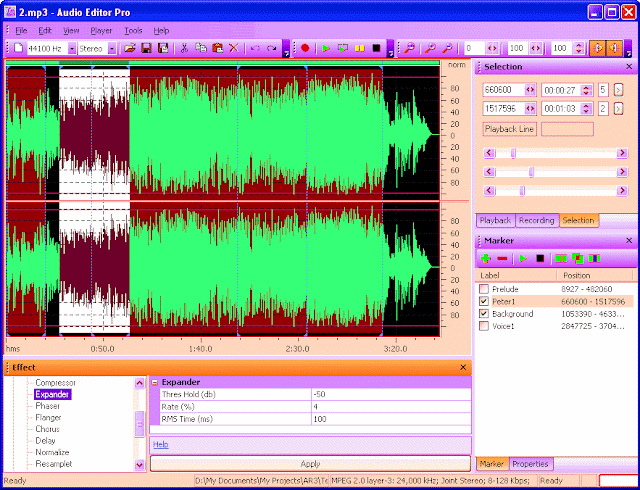
Task: Open the Stereo channel dropdown
Action: tap(112, 48)
